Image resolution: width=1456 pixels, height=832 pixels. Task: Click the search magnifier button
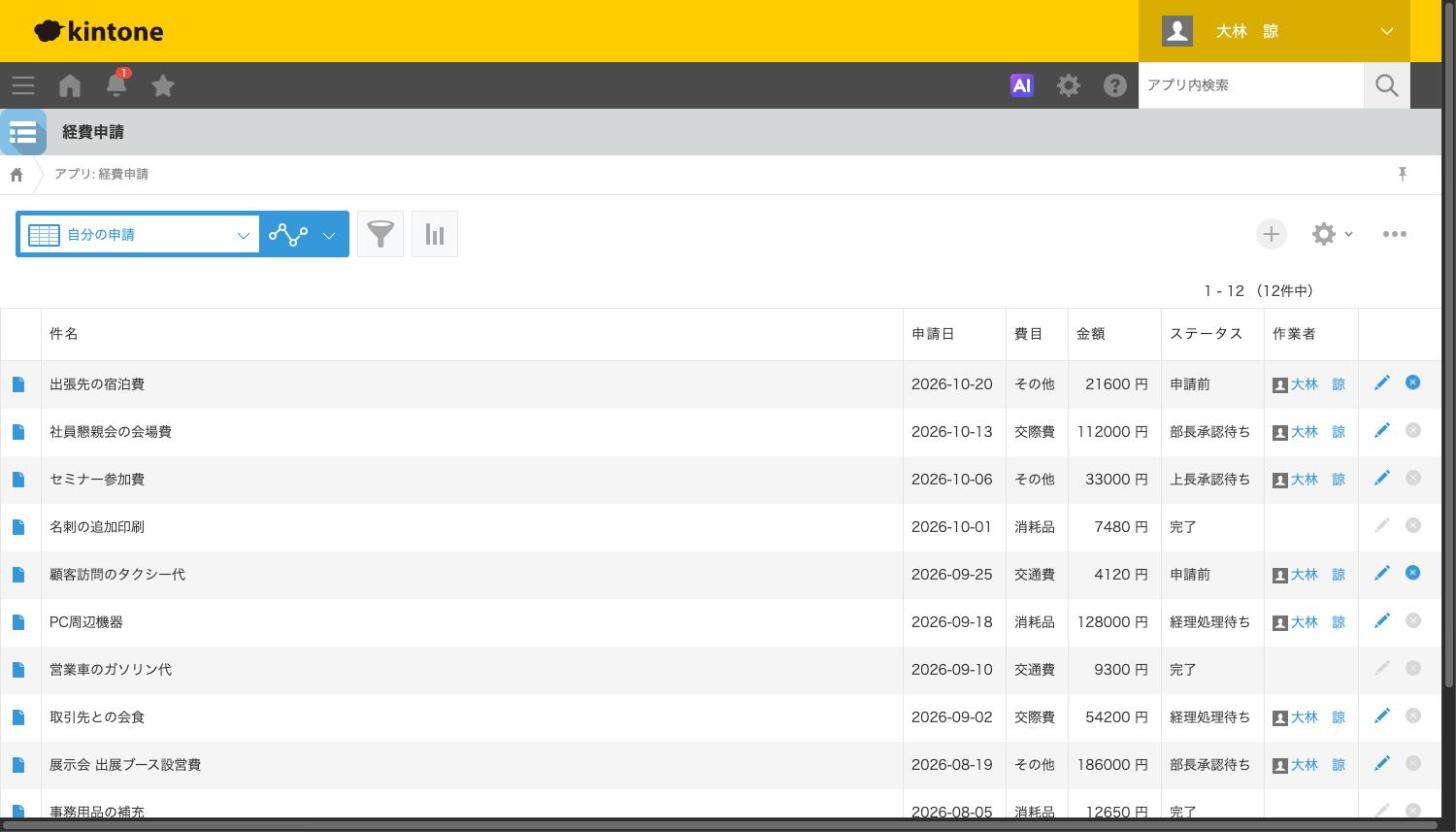pos(1386,86)
